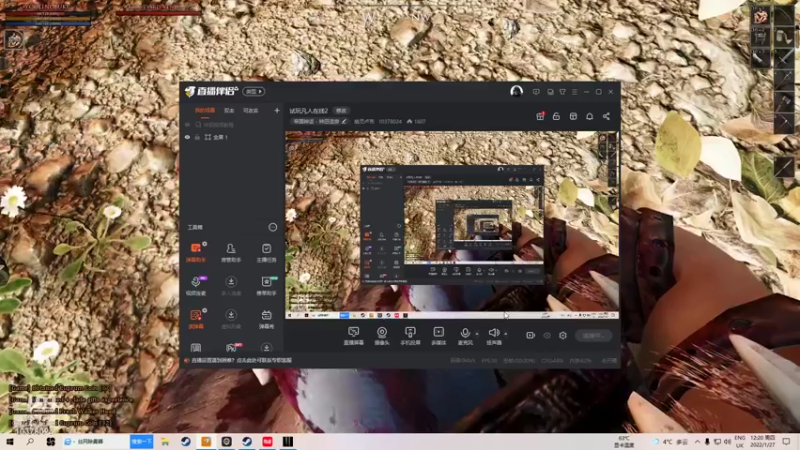Show hidden system tray icons
This screenshot has width=800, height=450.
click(697, 441)
